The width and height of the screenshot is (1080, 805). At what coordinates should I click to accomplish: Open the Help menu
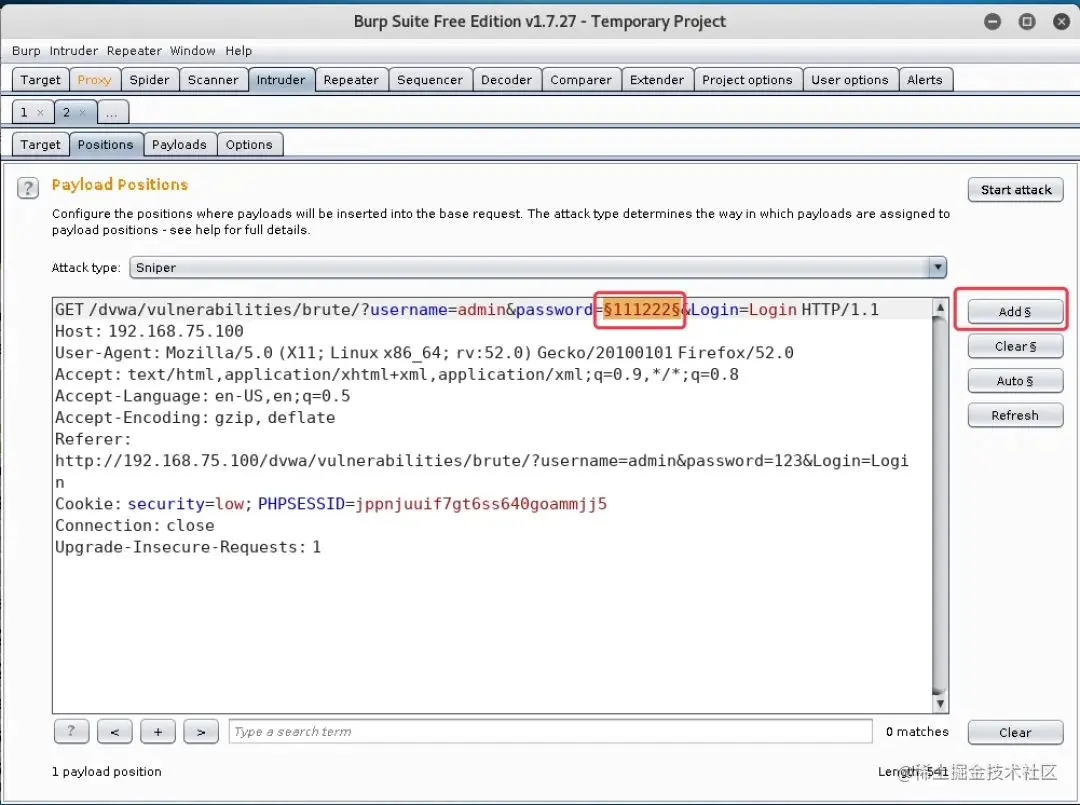coord(238,51)
